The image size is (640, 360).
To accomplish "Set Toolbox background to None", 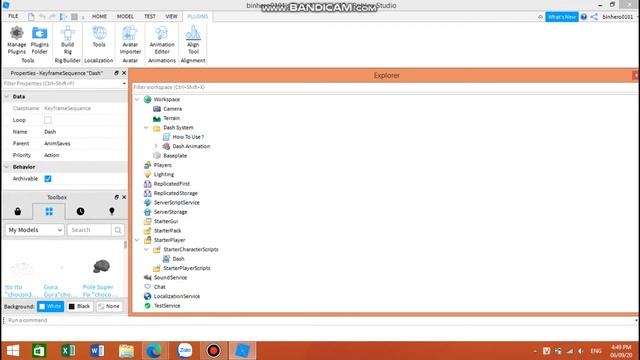I will 109,307.
